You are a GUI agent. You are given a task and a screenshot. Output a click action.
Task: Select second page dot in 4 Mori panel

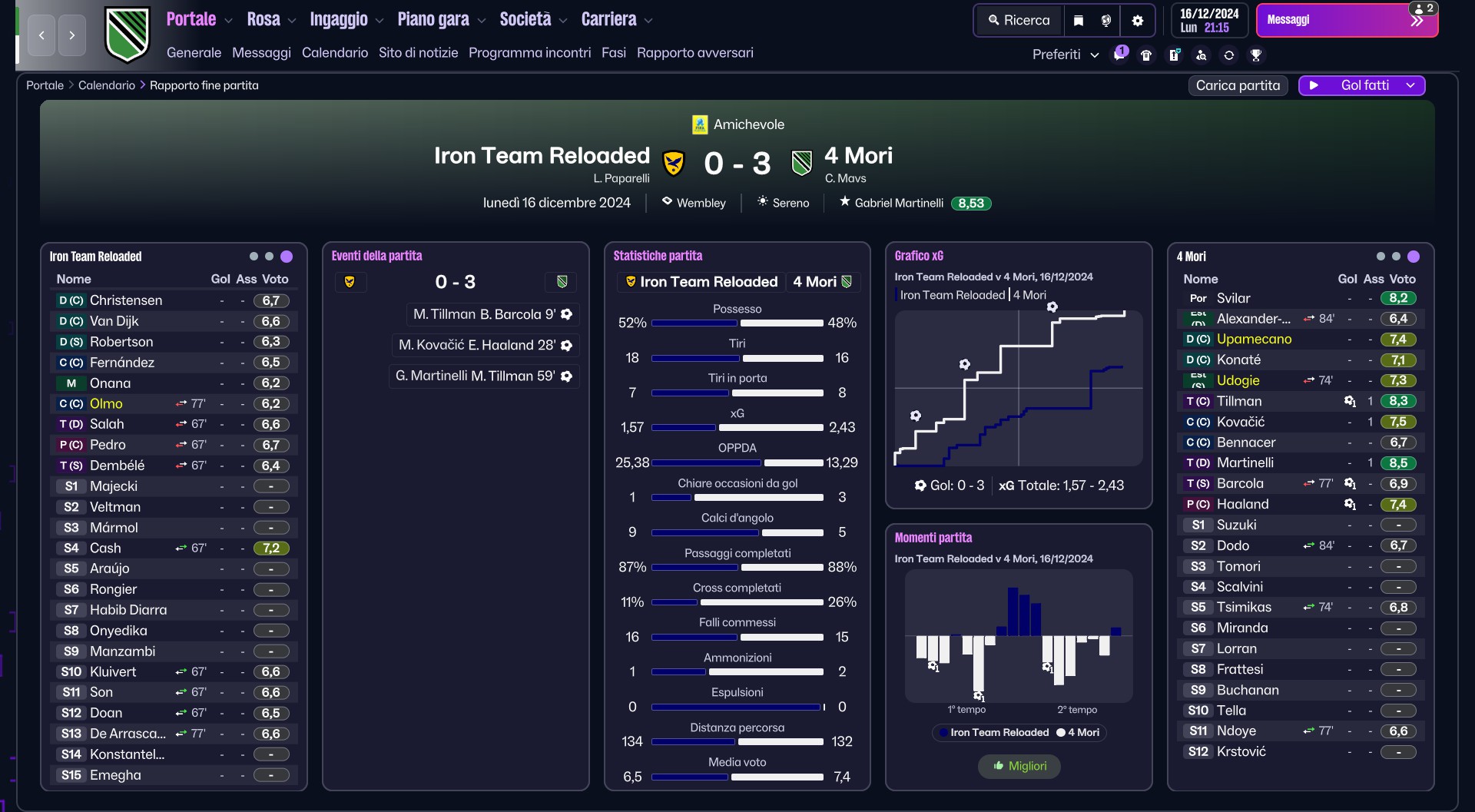pyautogui.click(x=1396, y=257)
